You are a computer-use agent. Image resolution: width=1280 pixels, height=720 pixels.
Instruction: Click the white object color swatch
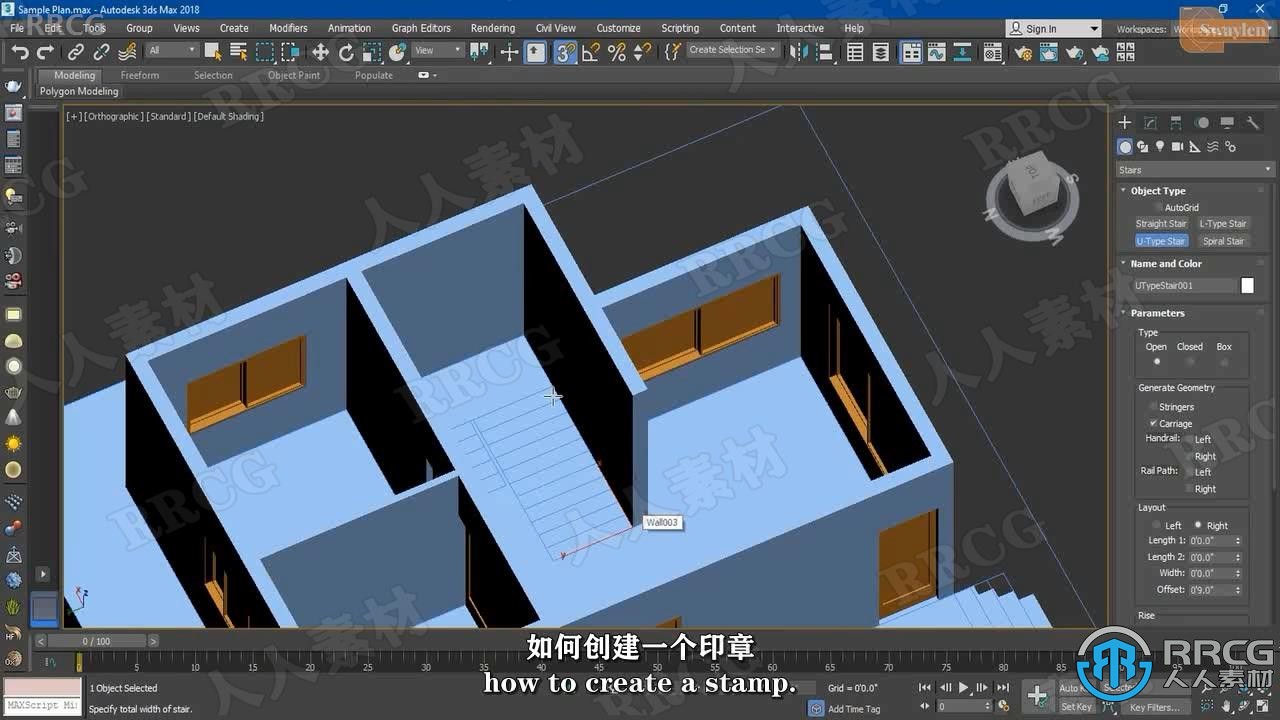pos(1247,286)
